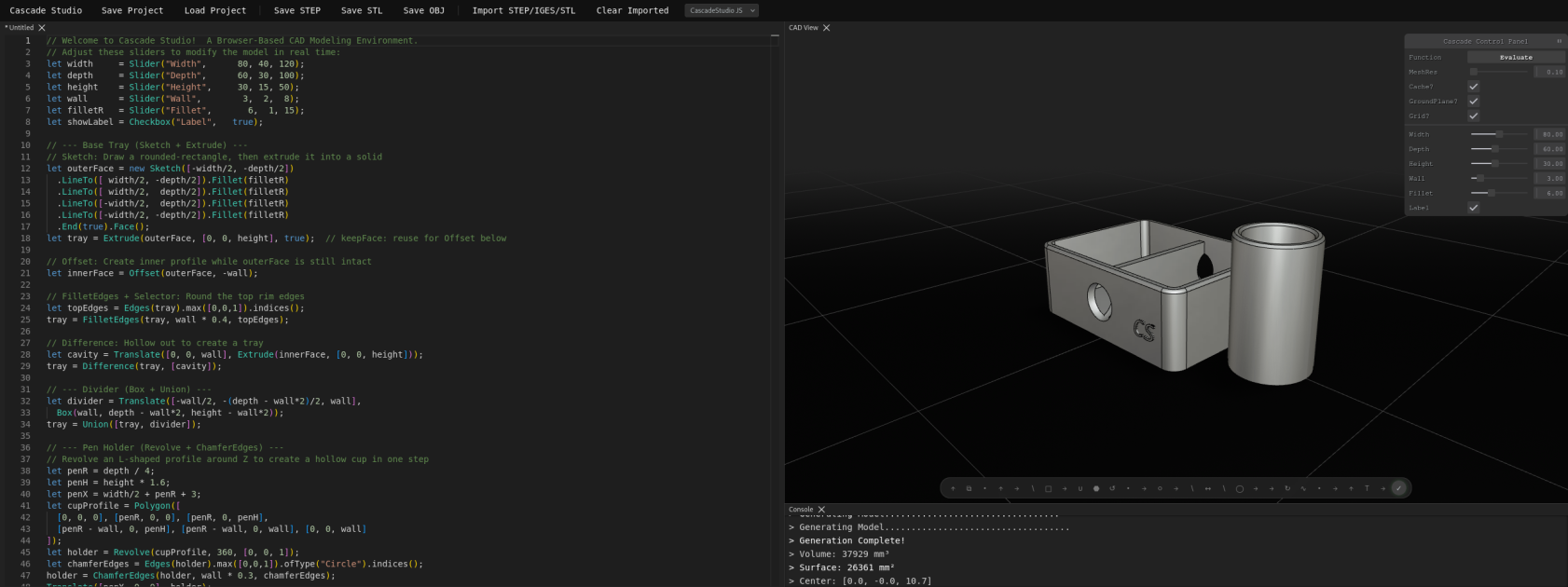
Task: Click Load Project in the top bar
Action: point(215,10)
